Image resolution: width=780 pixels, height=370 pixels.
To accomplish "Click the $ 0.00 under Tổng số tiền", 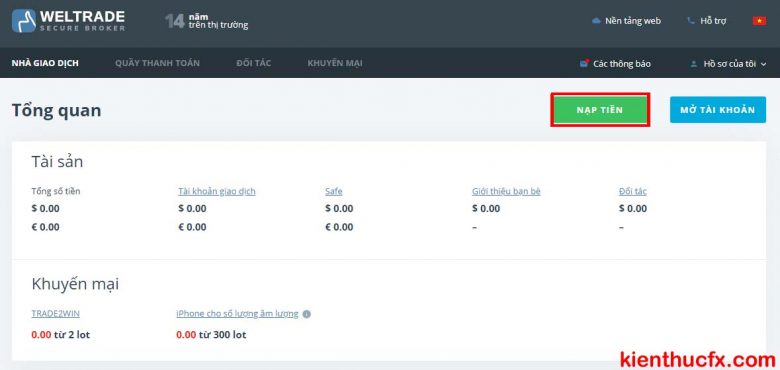I will pyautogui.click(x=45, y=208).
